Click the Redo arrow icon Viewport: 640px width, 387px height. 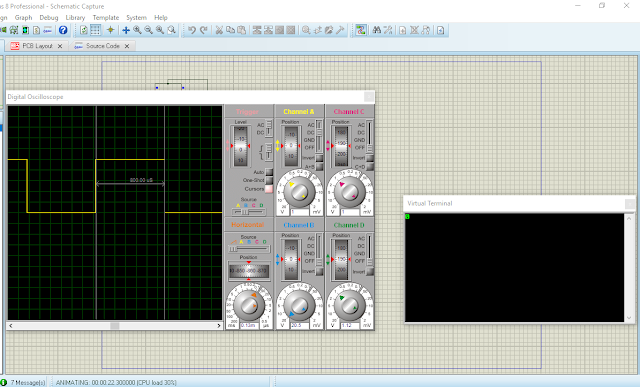click(203, 30)
